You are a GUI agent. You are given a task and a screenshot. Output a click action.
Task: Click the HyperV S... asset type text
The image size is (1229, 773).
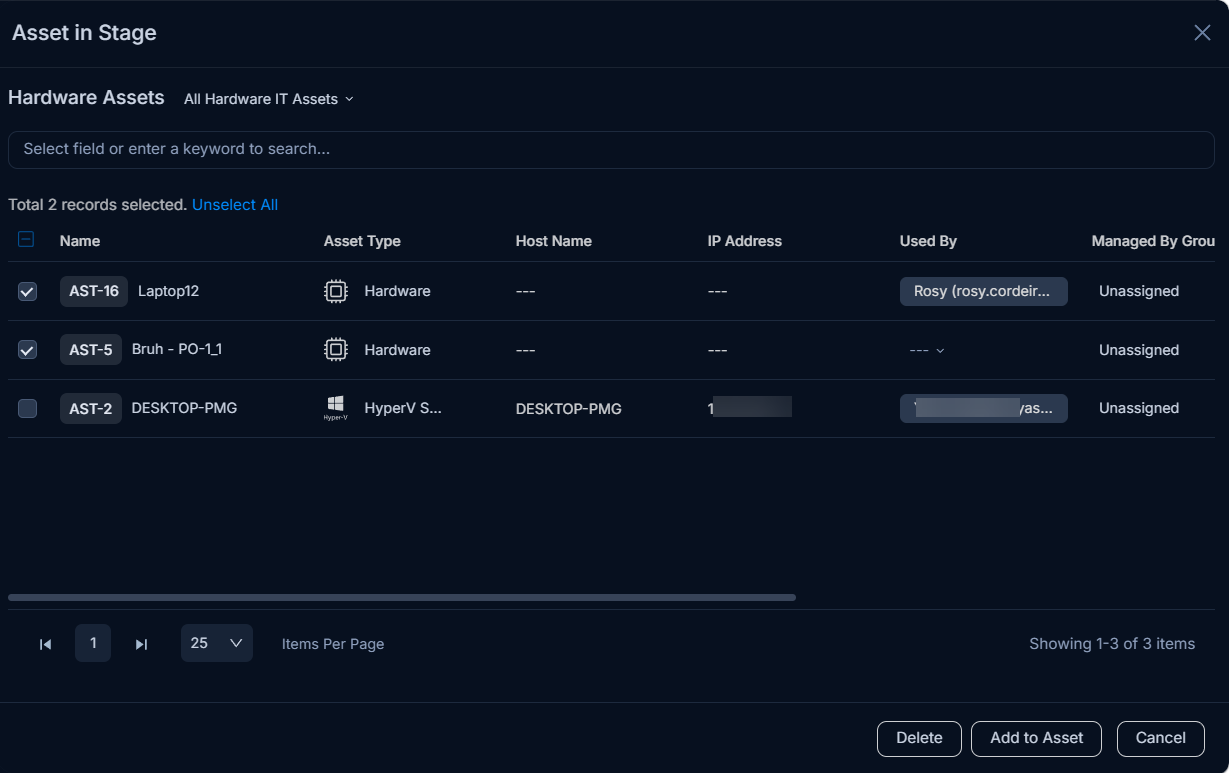tap(403, 408)
